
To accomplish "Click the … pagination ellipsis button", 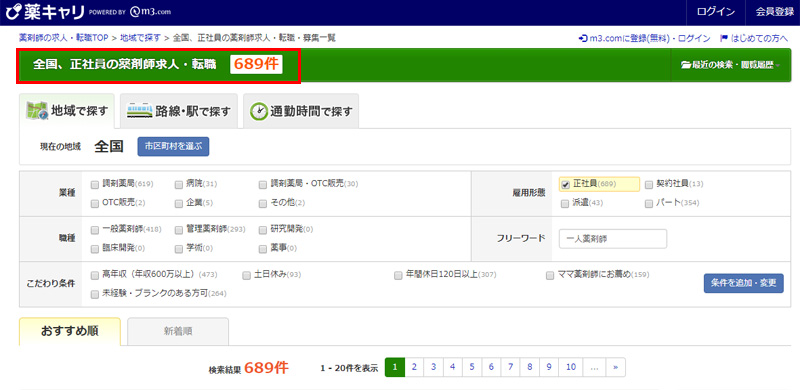I will tap(594, 367).
